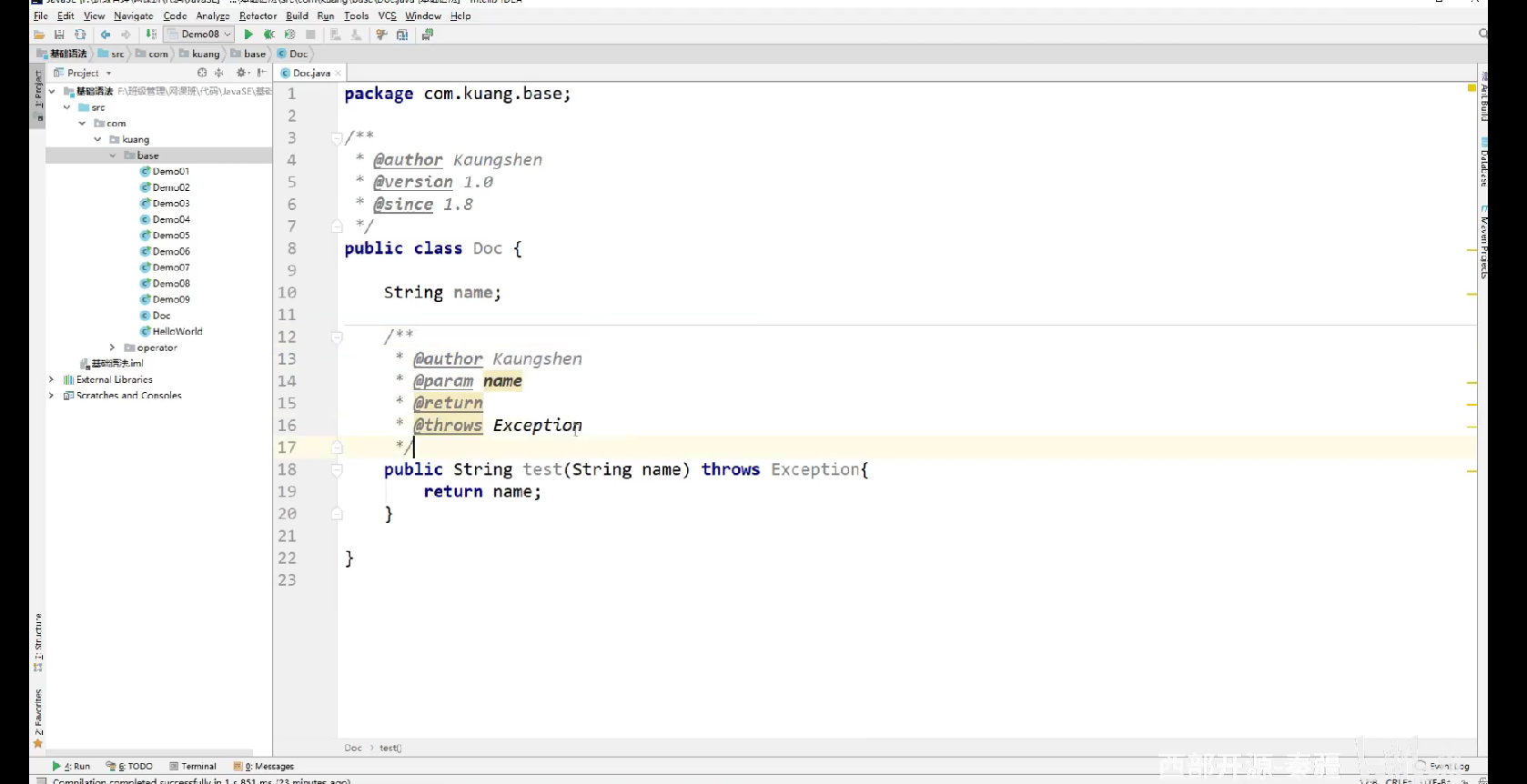Open the Database side tool window
This screenshot has height=784, width=1527.
point(1483,162)
